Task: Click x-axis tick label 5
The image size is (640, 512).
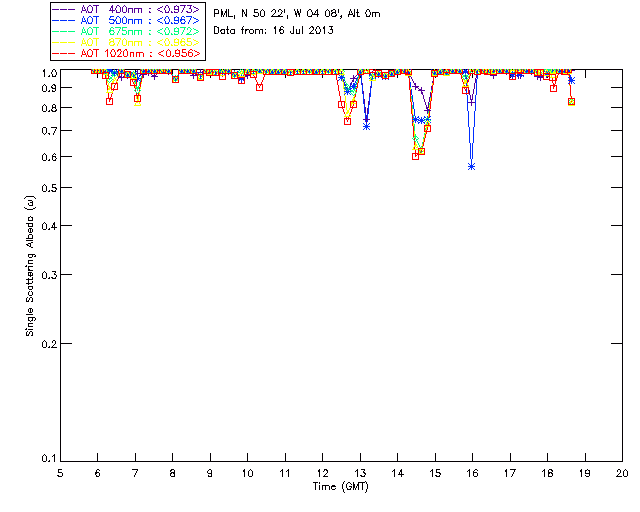Action: tap(60, 473)
